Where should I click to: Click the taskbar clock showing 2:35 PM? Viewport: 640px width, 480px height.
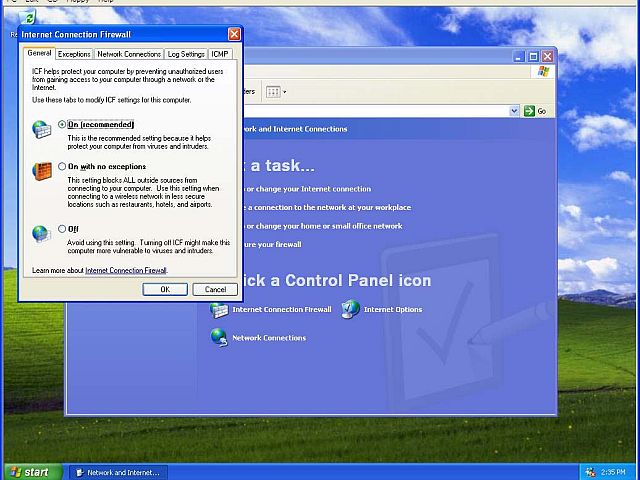[x=613, y=472]
